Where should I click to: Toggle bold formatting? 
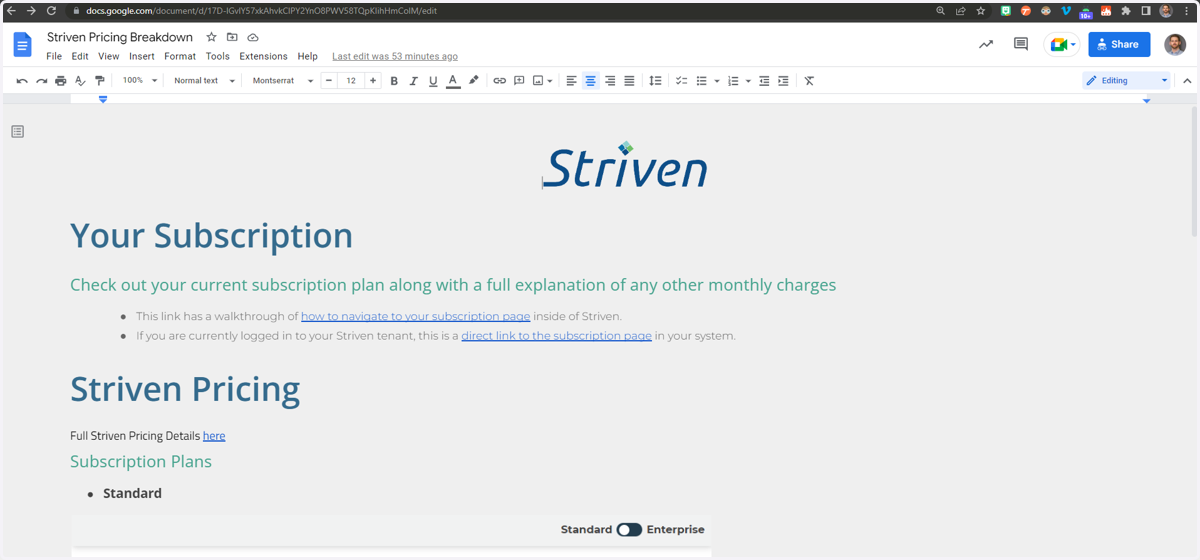tap(394, 81)
